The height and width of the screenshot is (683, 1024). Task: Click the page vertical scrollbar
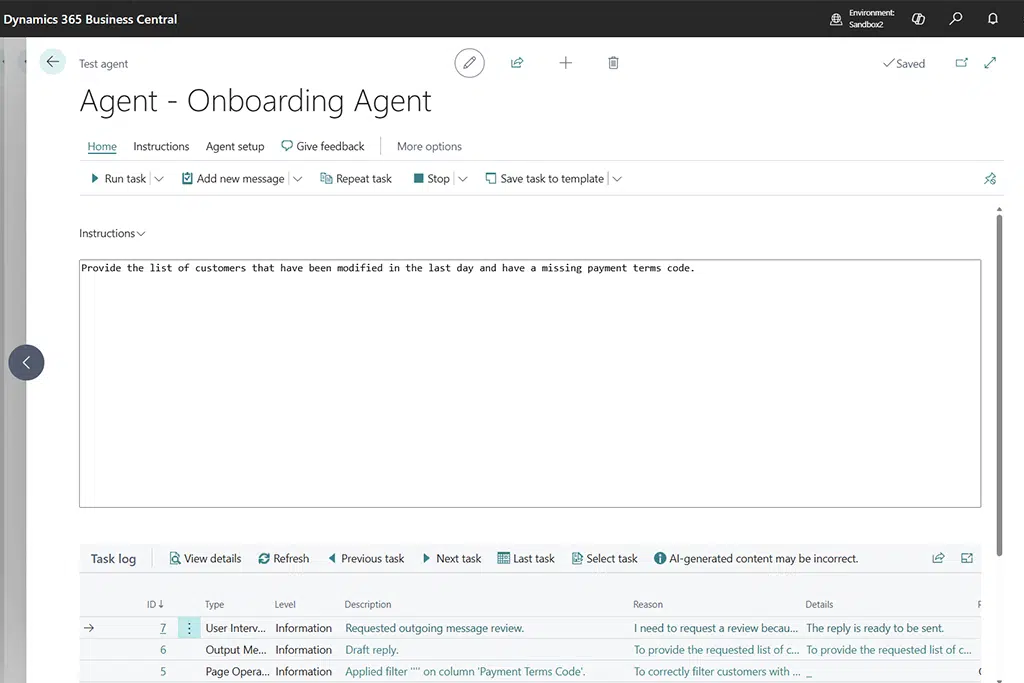click(999, 385)
